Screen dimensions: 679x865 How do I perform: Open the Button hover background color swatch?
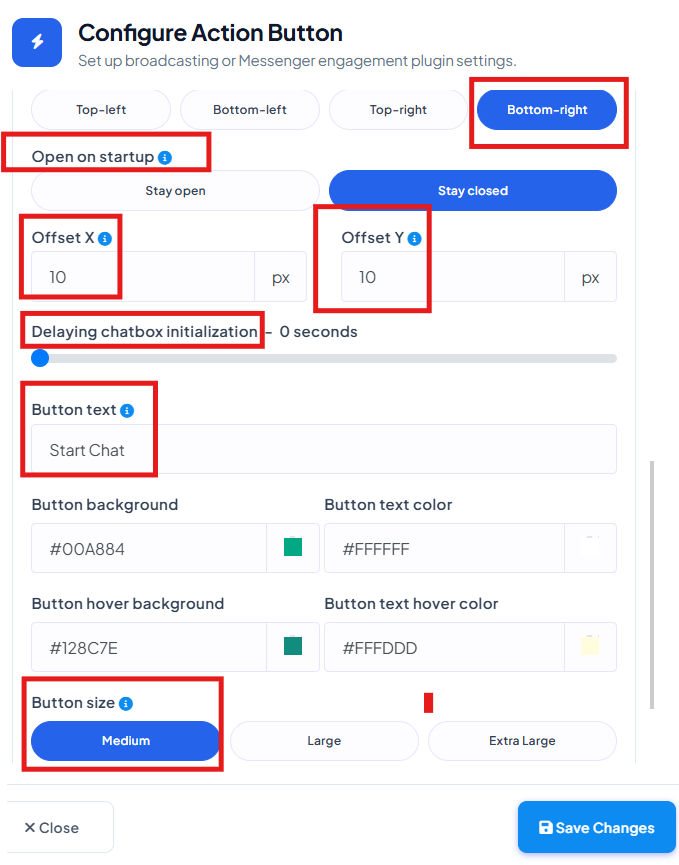[x=293, y=645]
